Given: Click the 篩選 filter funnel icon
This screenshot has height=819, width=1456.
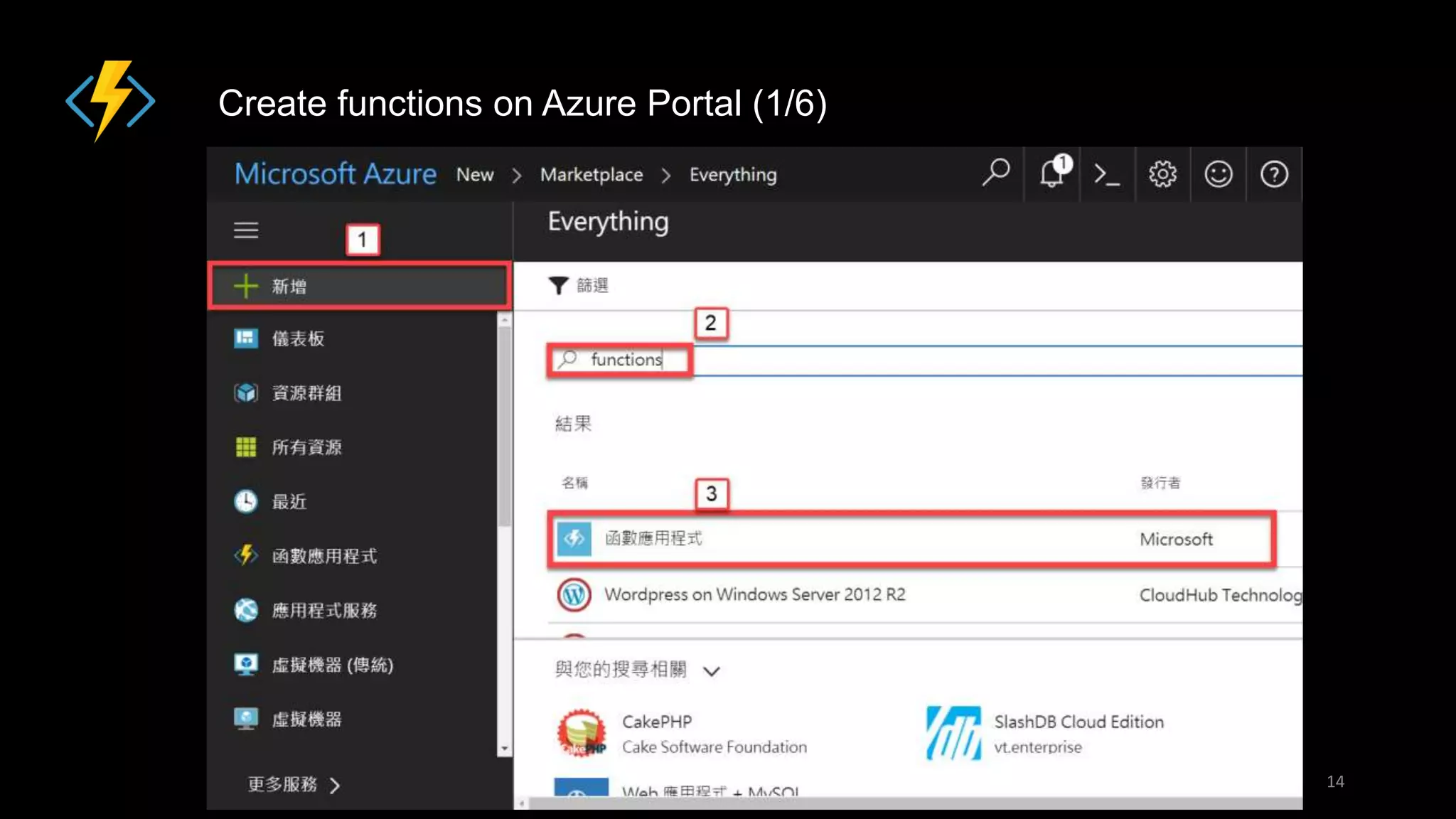Looking at the screenshot, I should point(558,286).
